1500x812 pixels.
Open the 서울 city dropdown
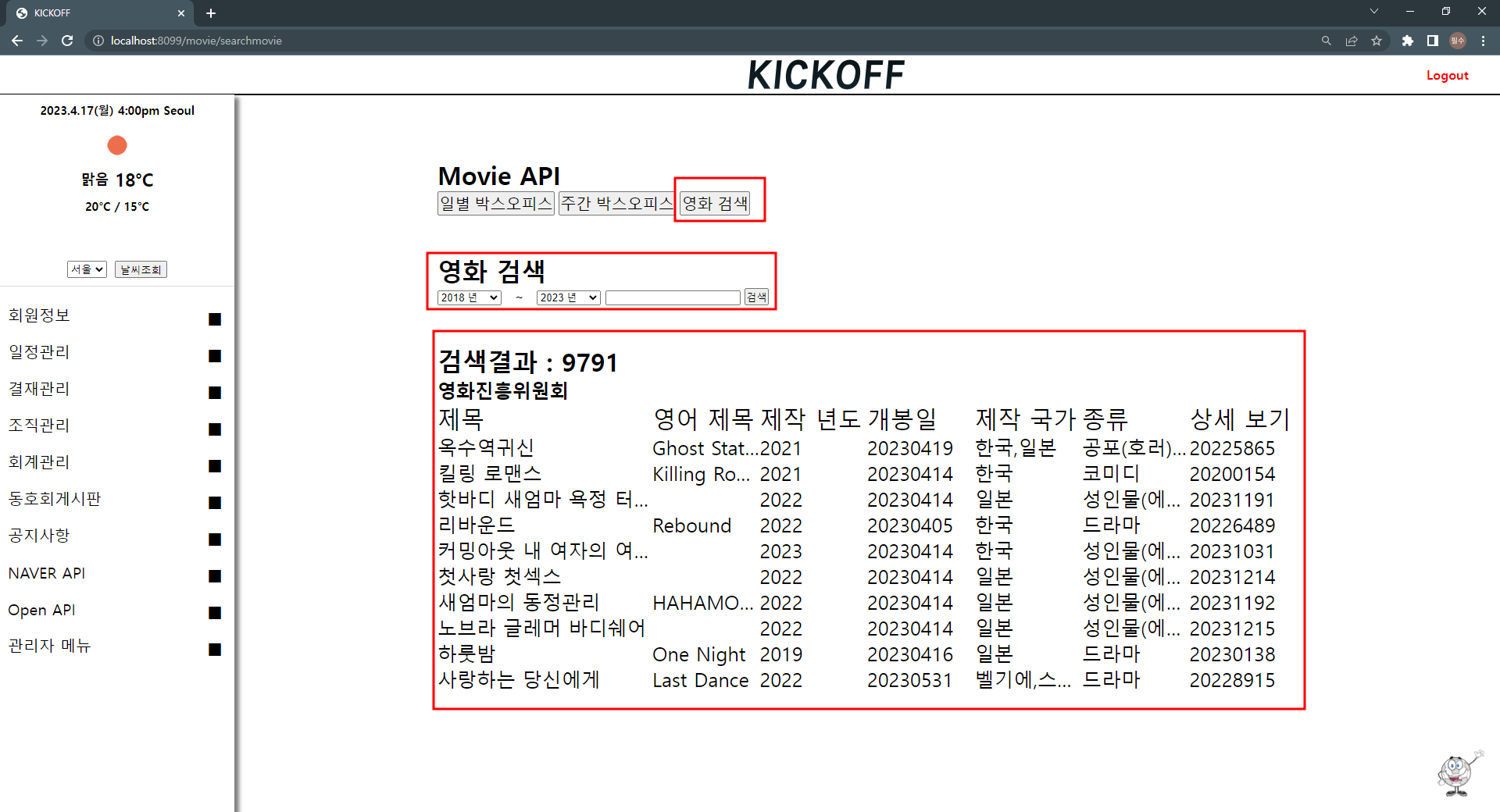(x=86, y=269)
